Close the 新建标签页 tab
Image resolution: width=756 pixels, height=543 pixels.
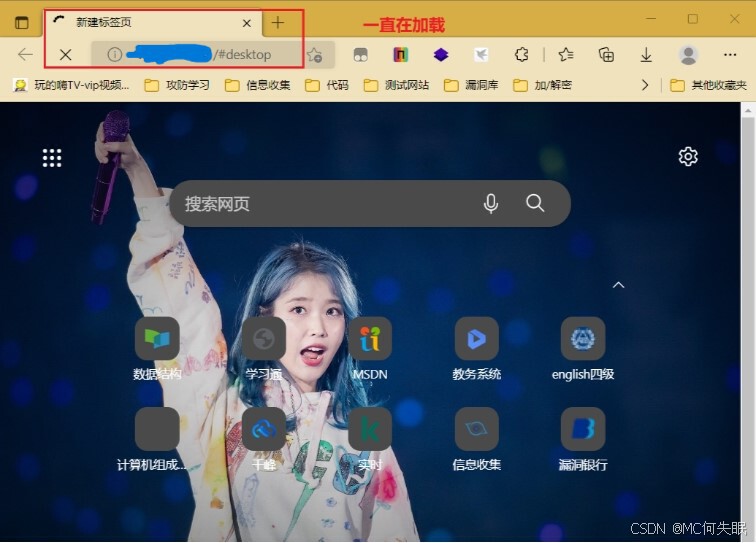[x=246, y=23]
